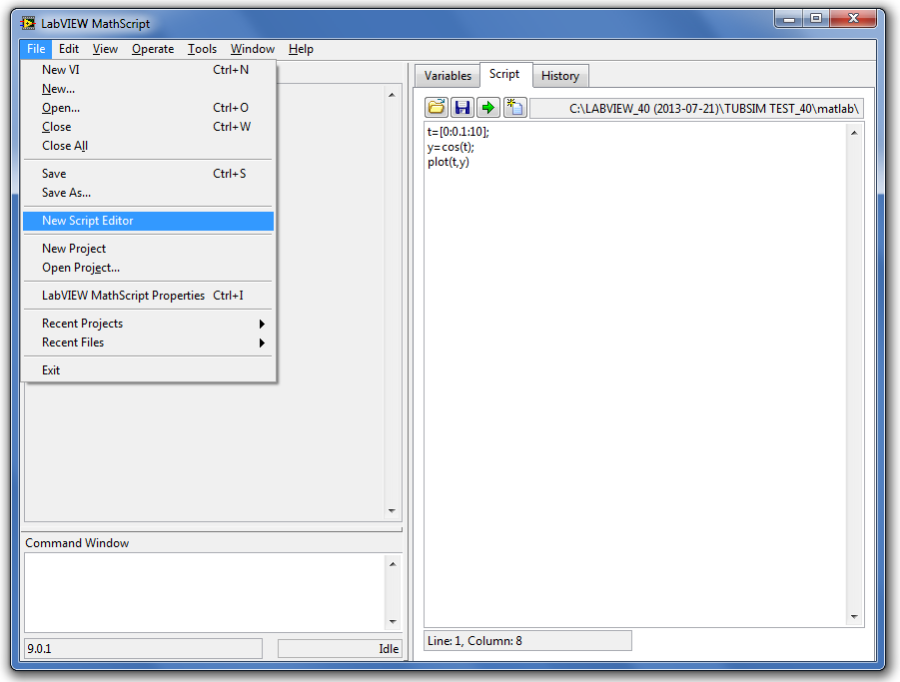Choose Close All from the menu

point(148,146)
